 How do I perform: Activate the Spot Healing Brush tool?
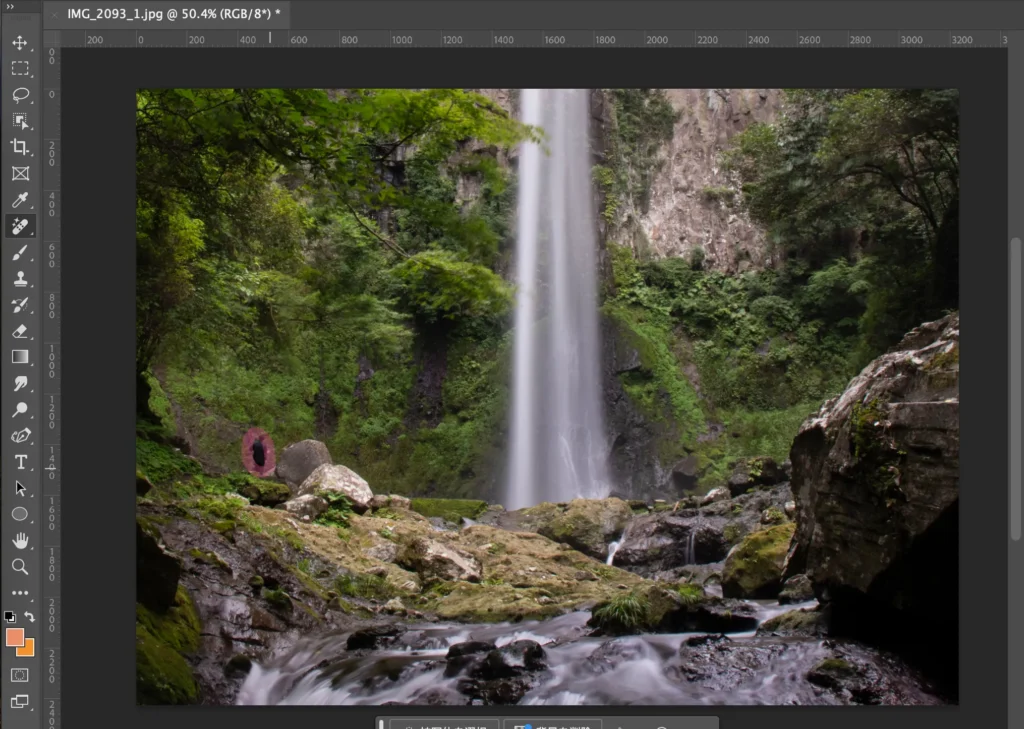pyautogui.click(x=20, y=226)
